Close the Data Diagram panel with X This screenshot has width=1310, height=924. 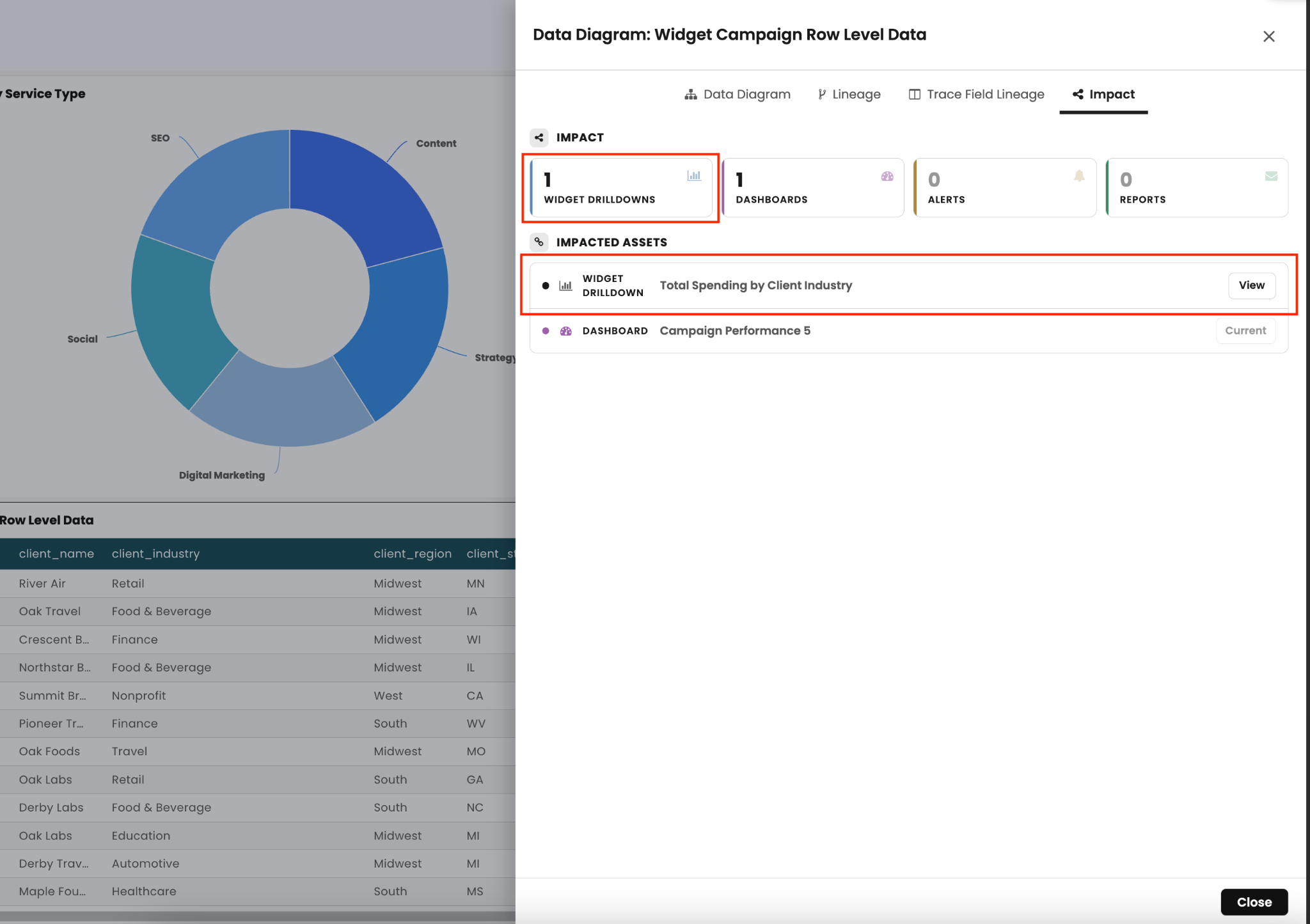click(x=1269, y=36)
